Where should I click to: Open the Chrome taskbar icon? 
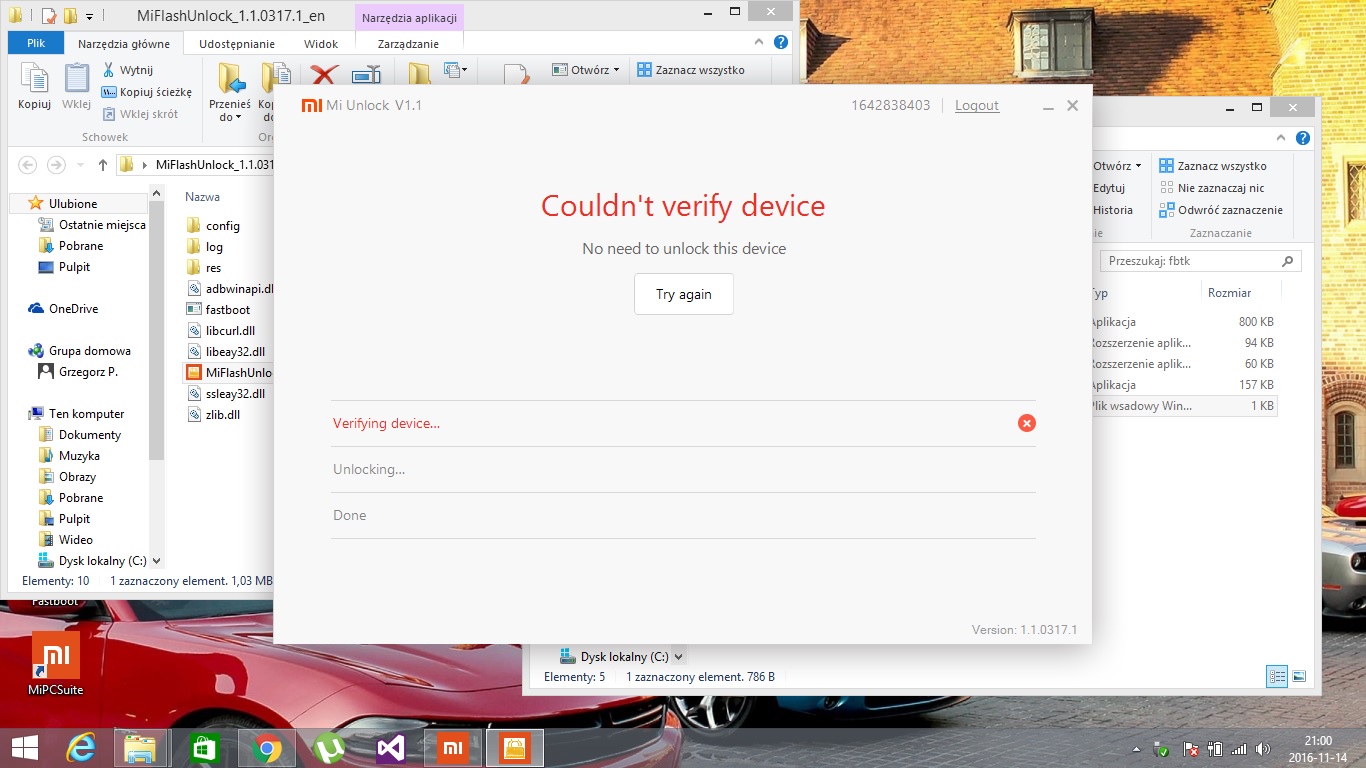[266, 748]
